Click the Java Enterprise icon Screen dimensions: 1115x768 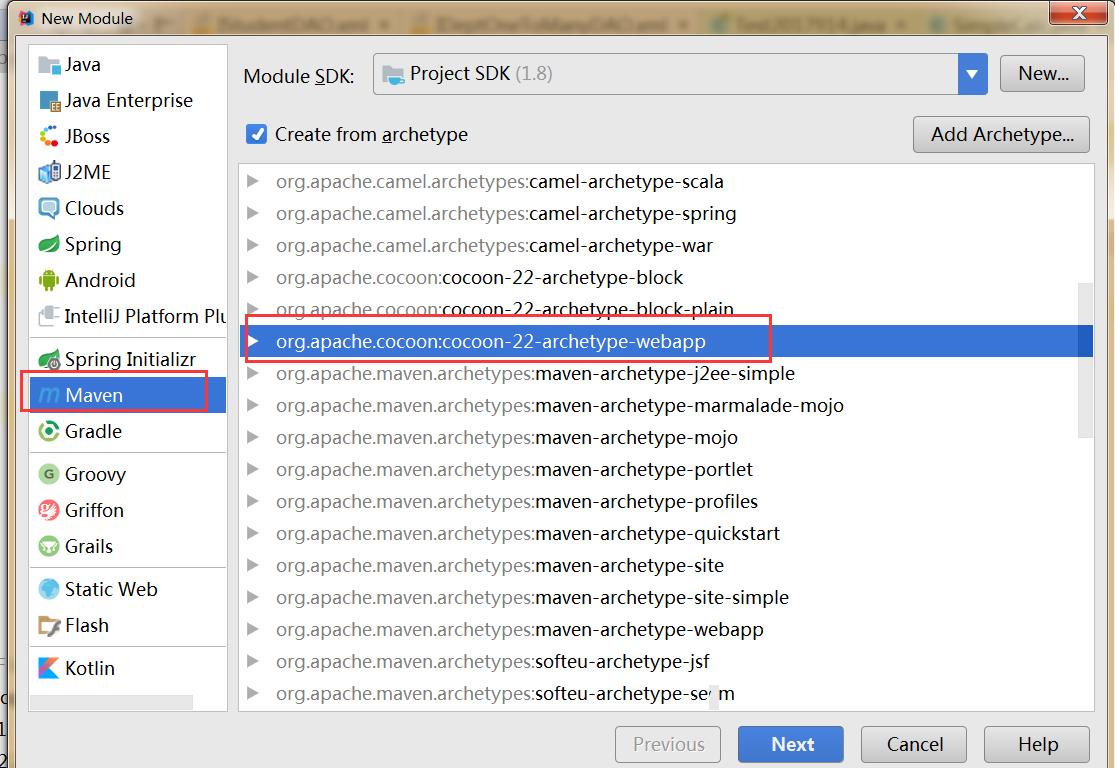pyautogui.click(x=49, y=101)
